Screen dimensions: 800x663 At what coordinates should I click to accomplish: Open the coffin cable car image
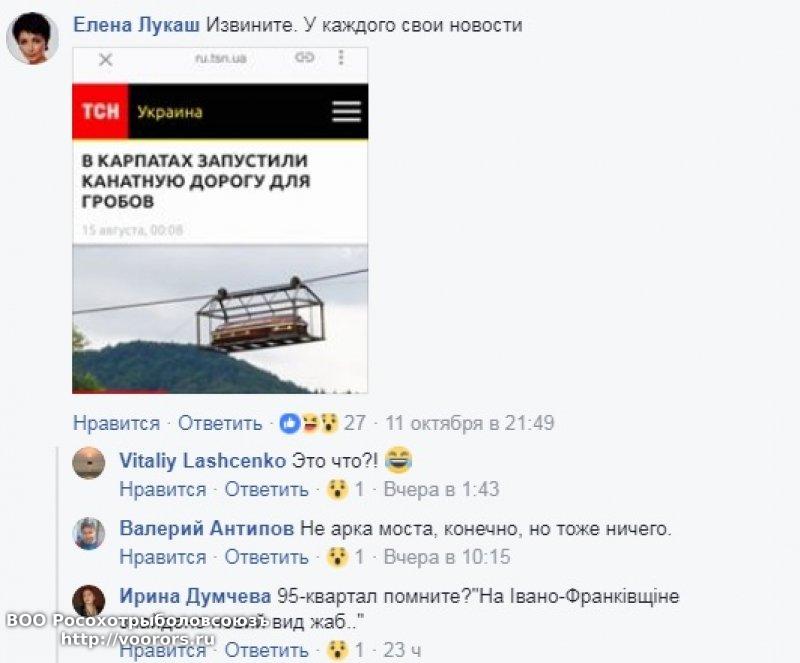pos(220,320)
